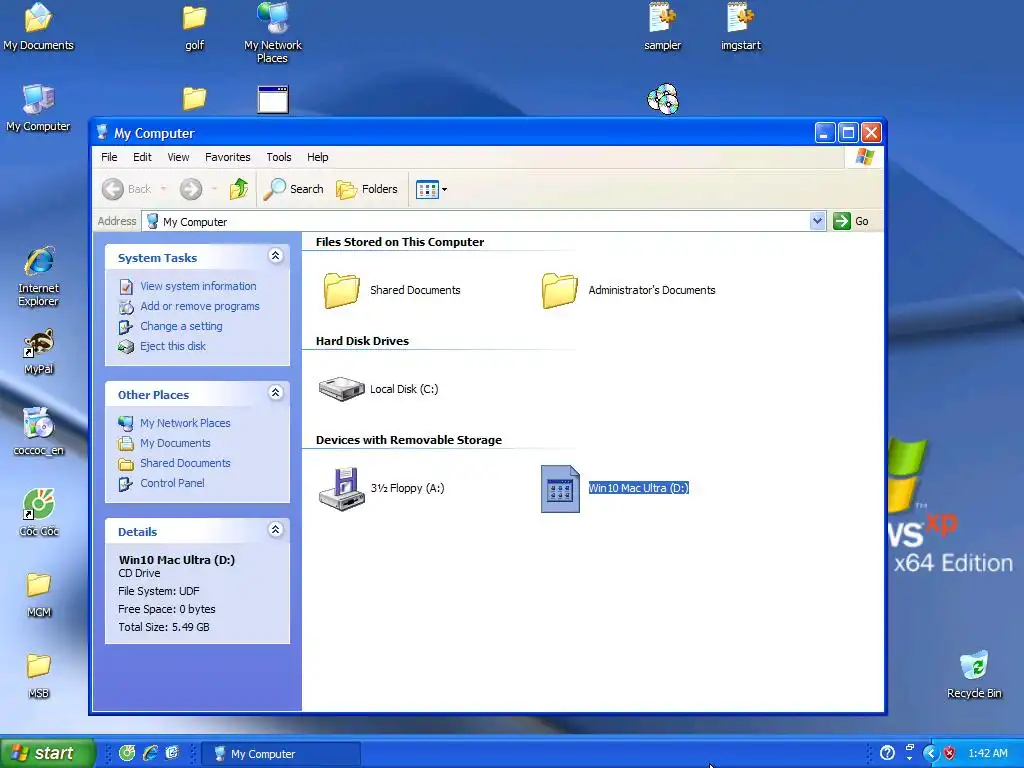Open the Views toolbar dropdown

point(431,189)
